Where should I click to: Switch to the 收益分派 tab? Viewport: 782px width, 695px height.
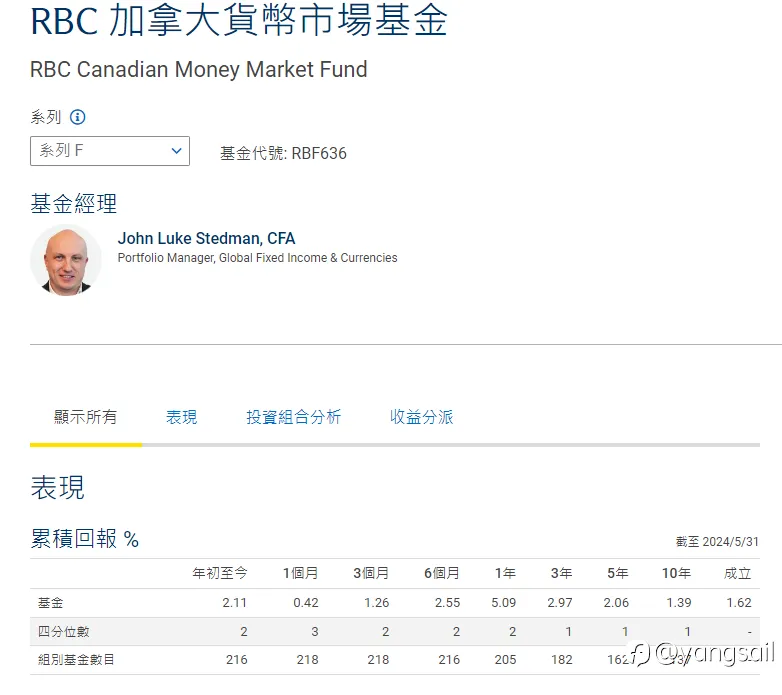point(421,417)
